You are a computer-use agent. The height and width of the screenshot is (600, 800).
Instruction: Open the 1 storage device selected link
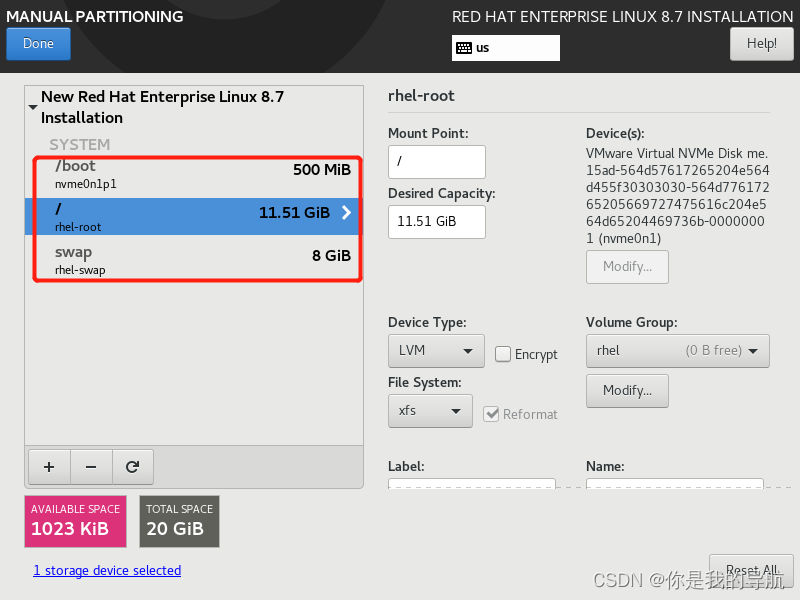pos(107,570)
